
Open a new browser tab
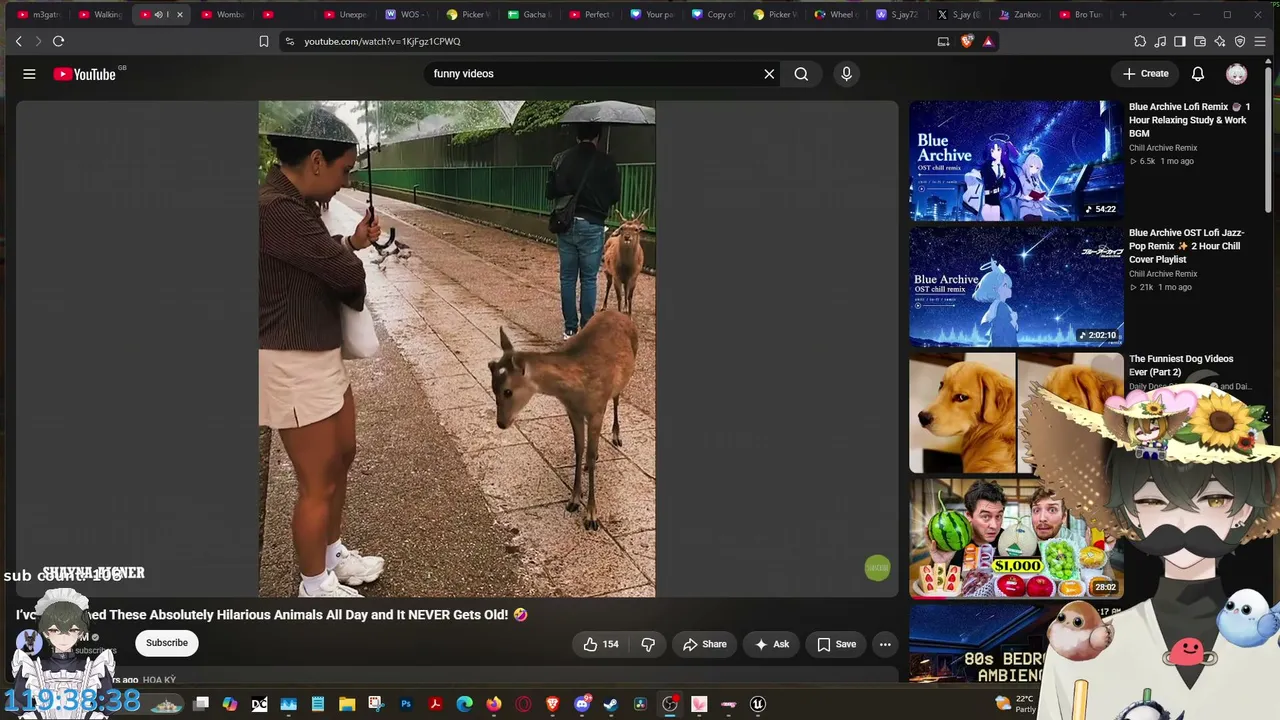click(x=1123, y=15)
